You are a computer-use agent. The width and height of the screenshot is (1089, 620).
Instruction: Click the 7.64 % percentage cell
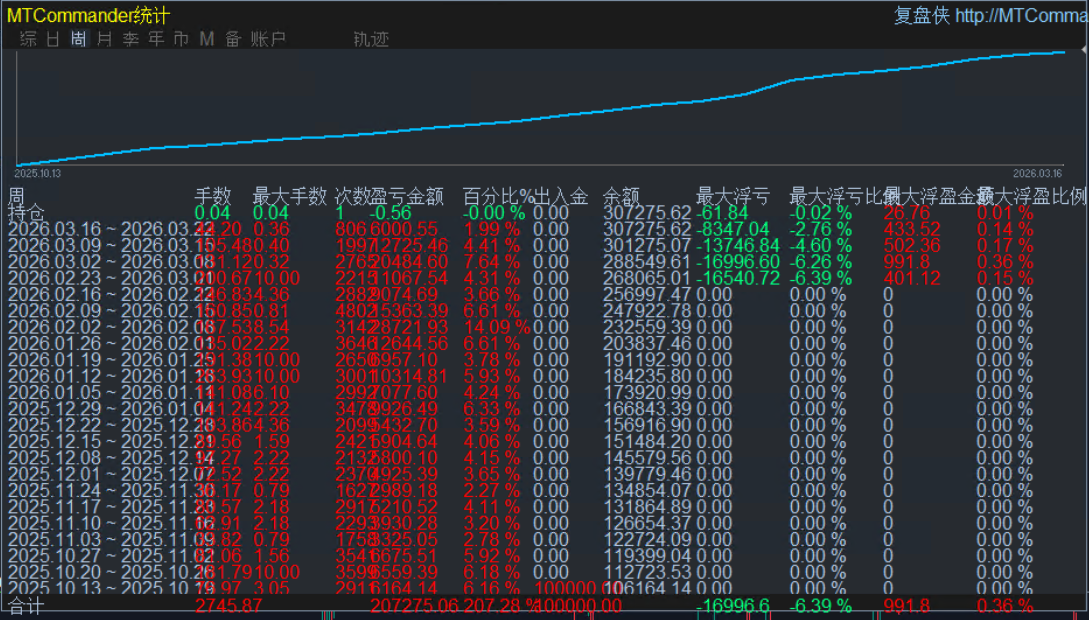(x=492, y=262)
